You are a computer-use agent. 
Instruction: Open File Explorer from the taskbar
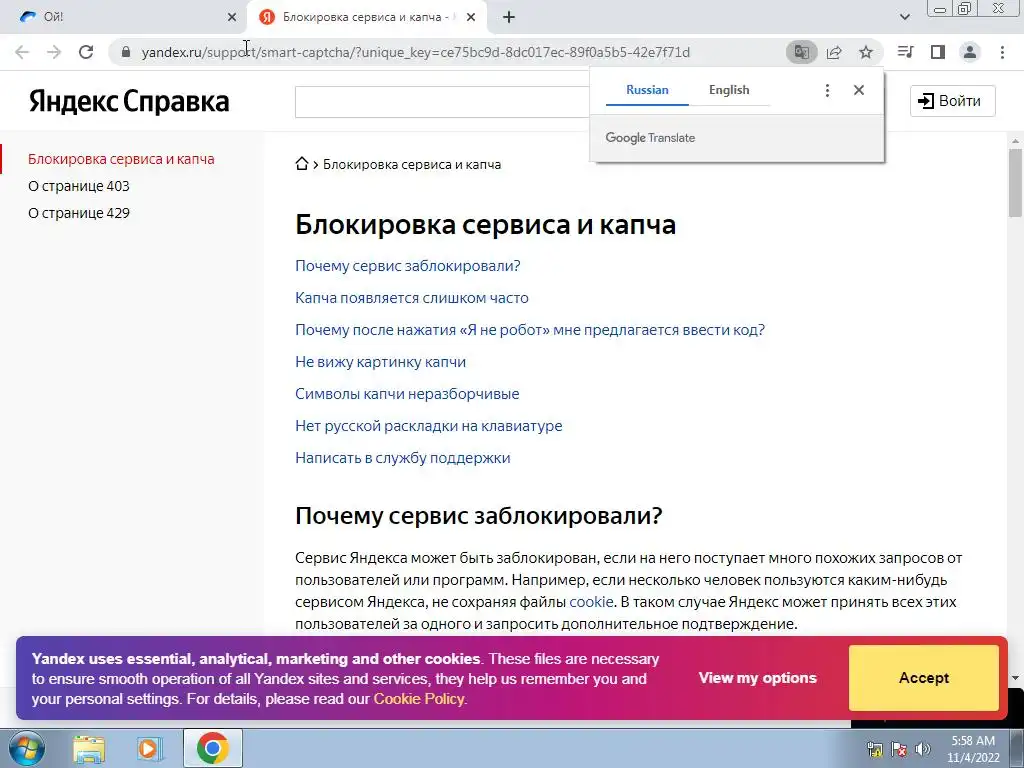pos(89,749)
